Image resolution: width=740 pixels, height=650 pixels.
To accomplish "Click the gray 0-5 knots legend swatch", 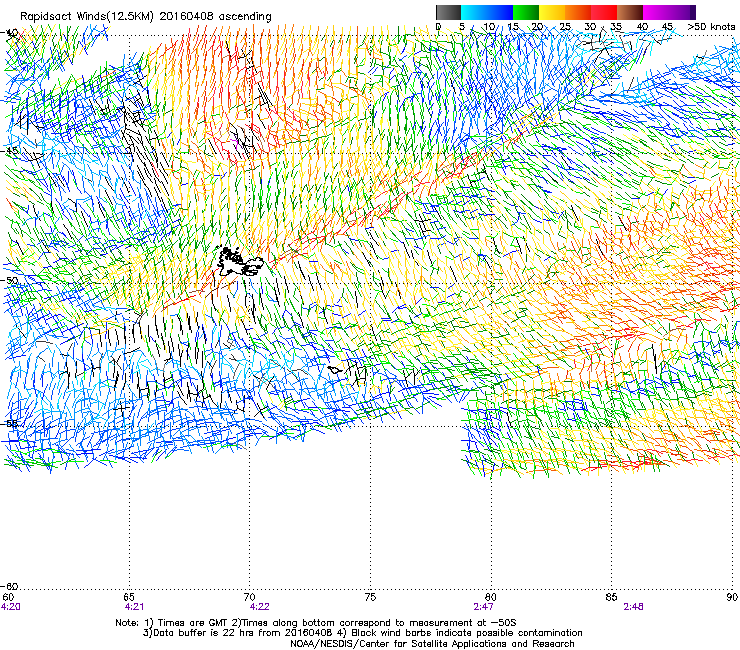I will coord(448,12).
